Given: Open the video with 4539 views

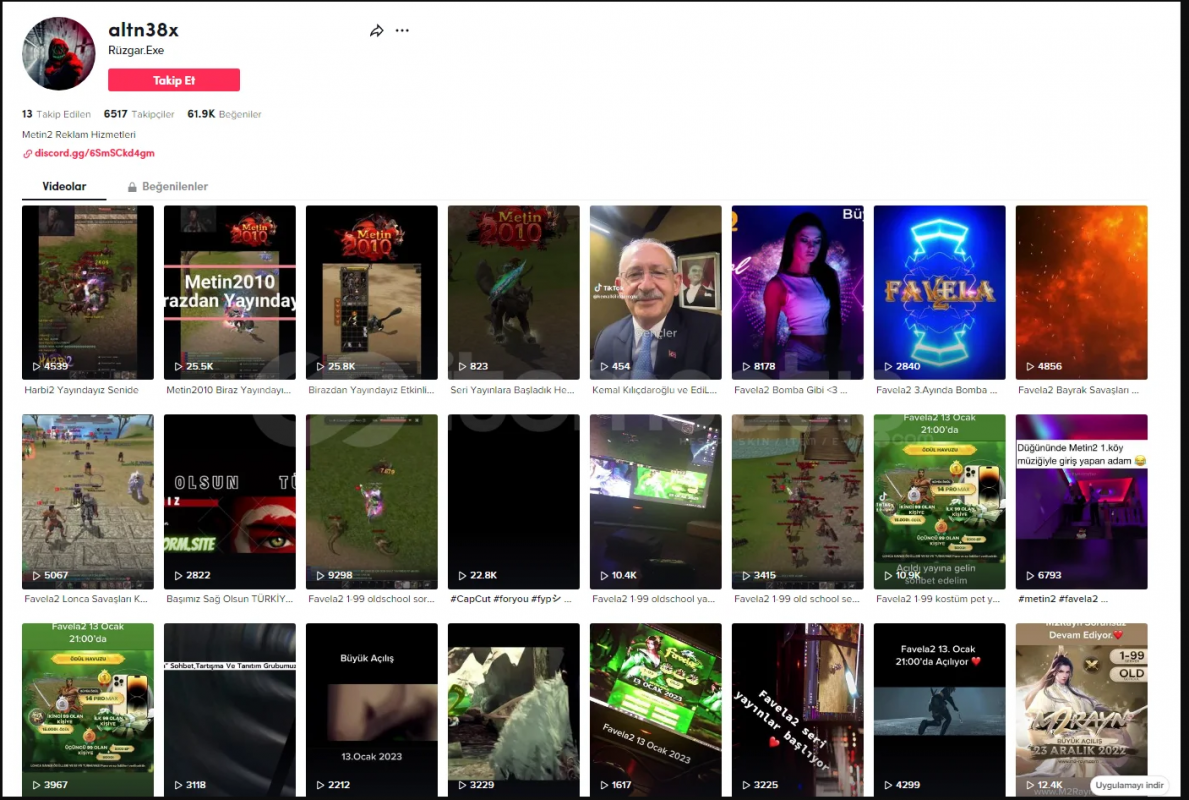Looking at the screenshot, I should [88, 293].
